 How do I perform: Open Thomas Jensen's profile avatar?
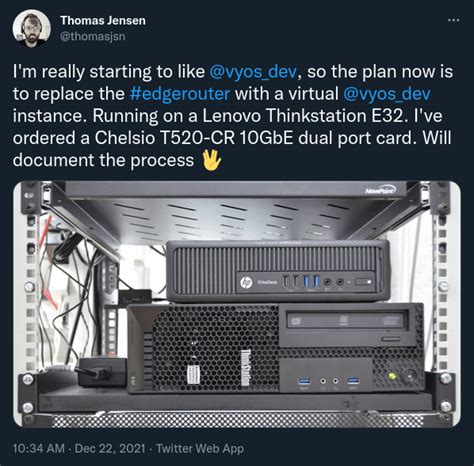click(x=32, y=28)
